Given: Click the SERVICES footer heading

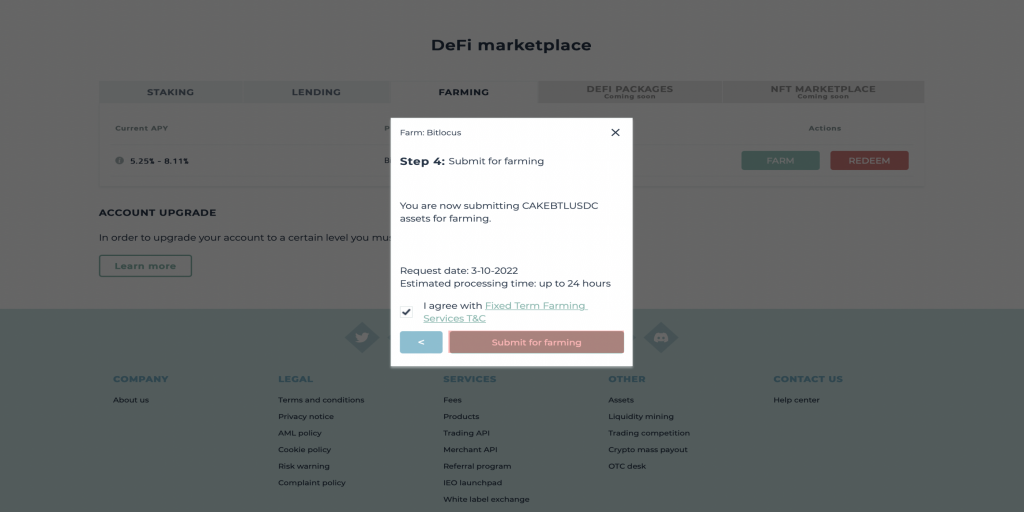Looking at the screenshot, I should pyautogui.click(x=470, y=379).
